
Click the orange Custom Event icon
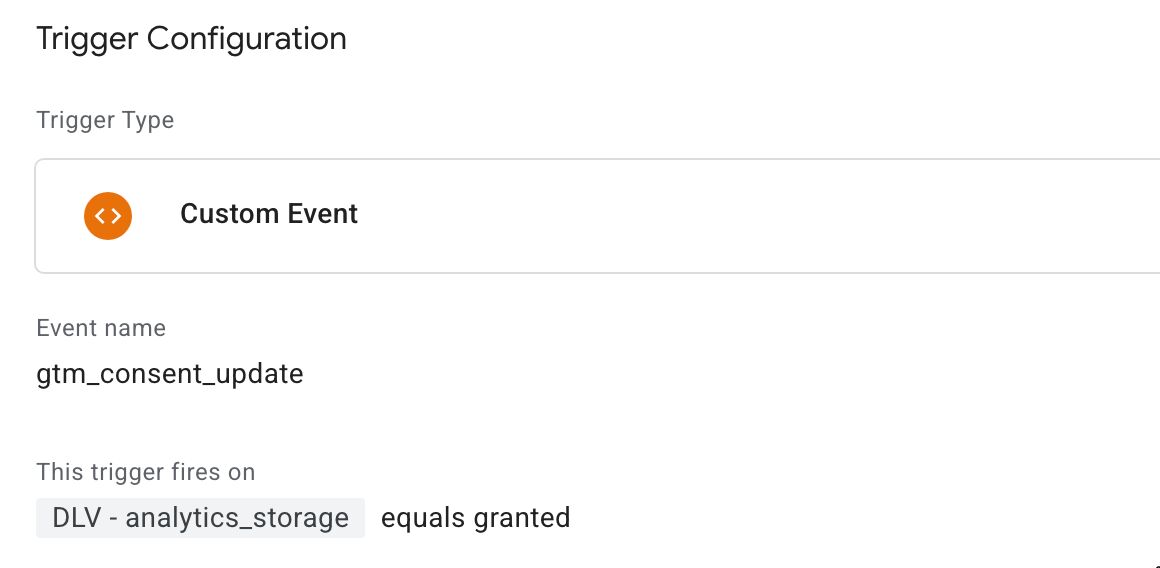108,215
